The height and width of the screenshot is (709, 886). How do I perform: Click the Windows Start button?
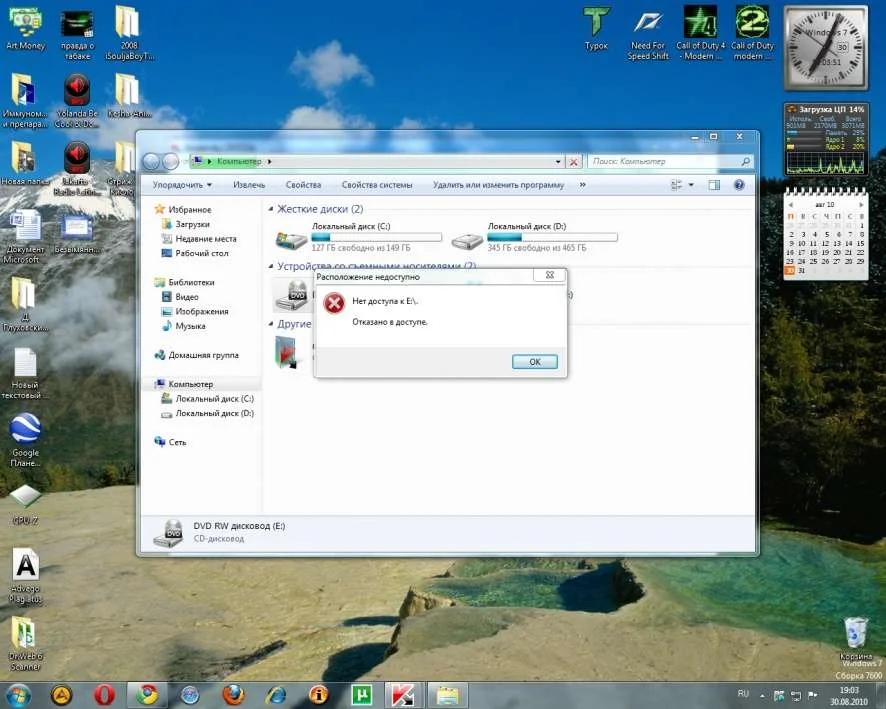[x=18, y=694]
